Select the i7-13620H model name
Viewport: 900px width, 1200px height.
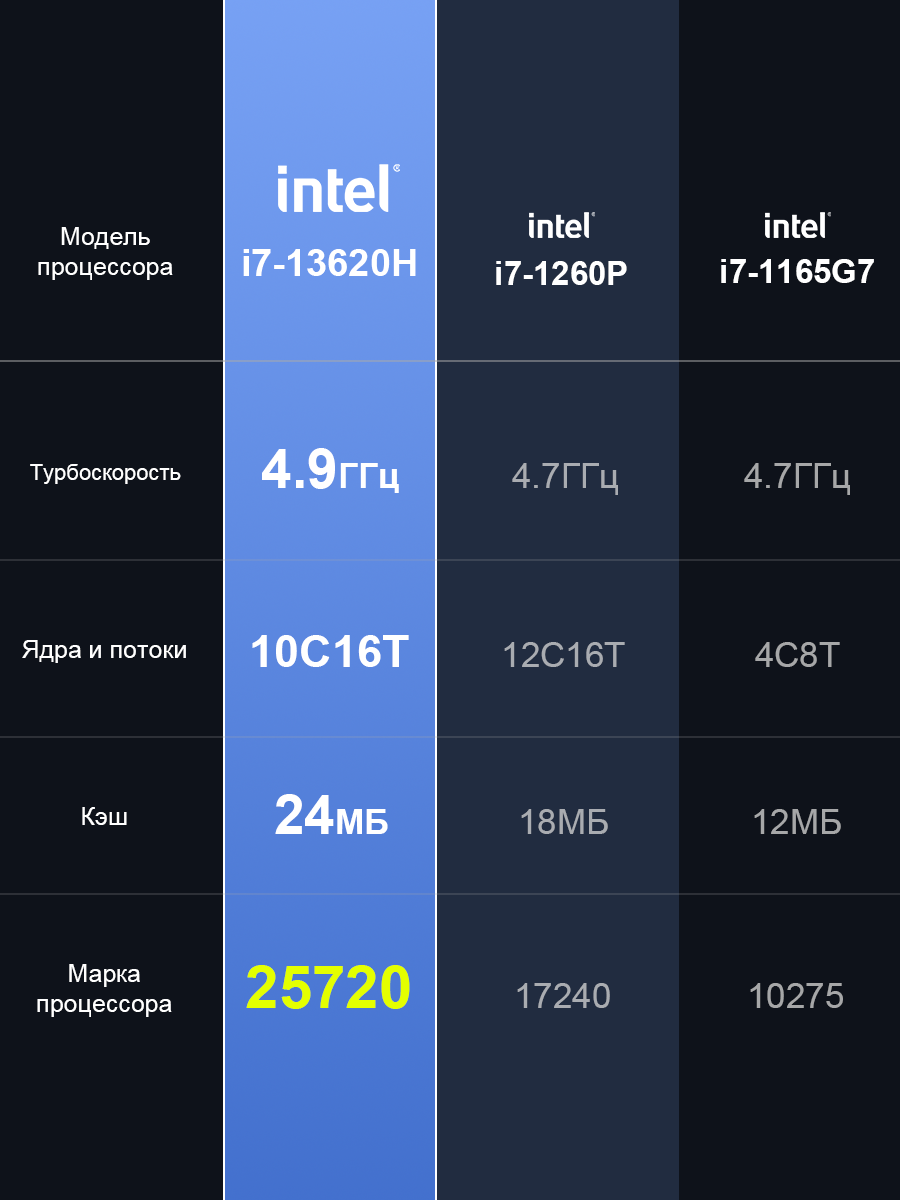[x=330, y=264]
